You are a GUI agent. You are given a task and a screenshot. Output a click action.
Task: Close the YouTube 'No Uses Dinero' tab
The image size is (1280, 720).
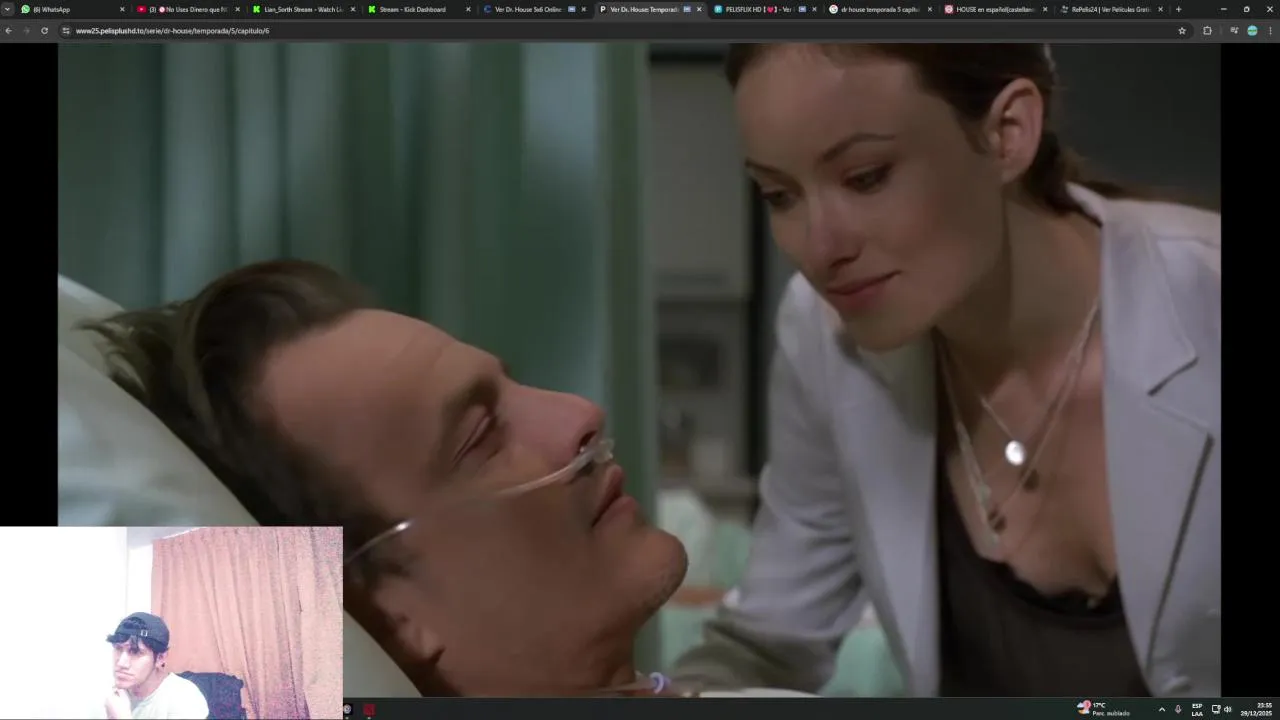coord(237,9)
